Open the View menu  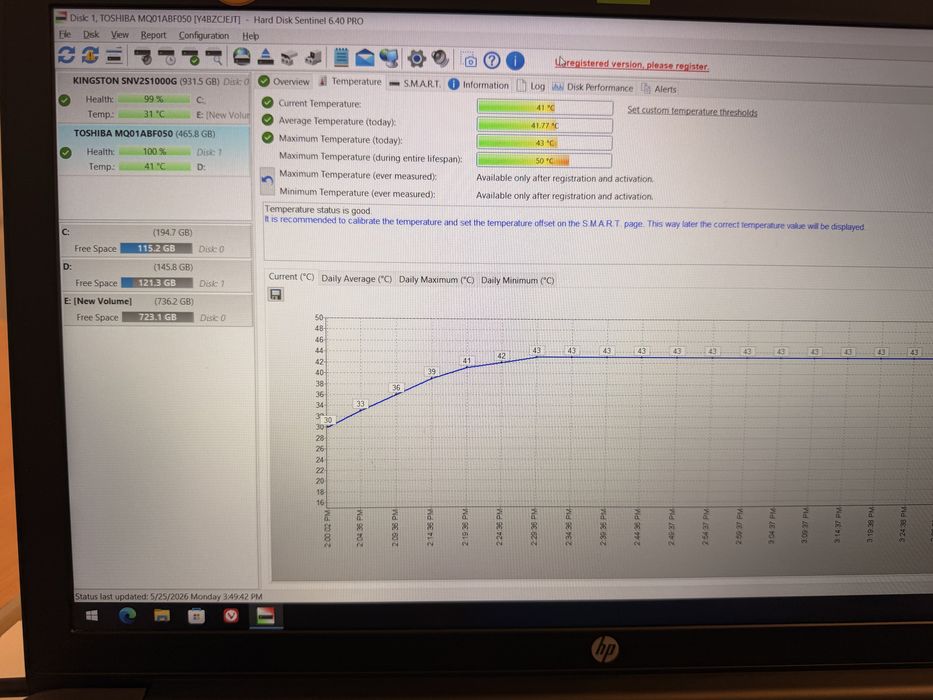(x=120, y=35)
